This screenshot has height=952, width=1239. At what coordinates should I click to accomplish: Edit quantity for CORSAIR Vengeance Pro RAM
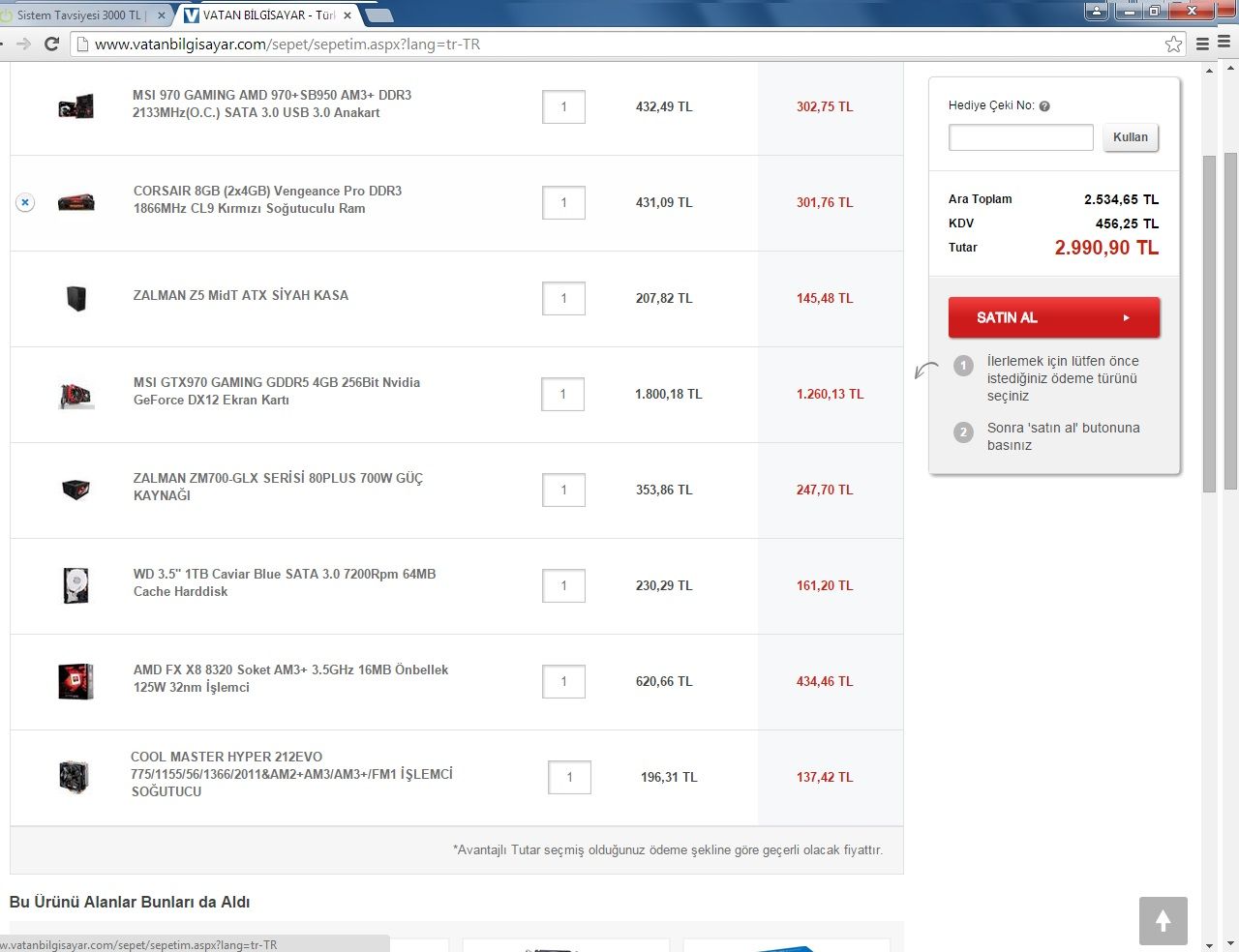[x=563, y=202]
